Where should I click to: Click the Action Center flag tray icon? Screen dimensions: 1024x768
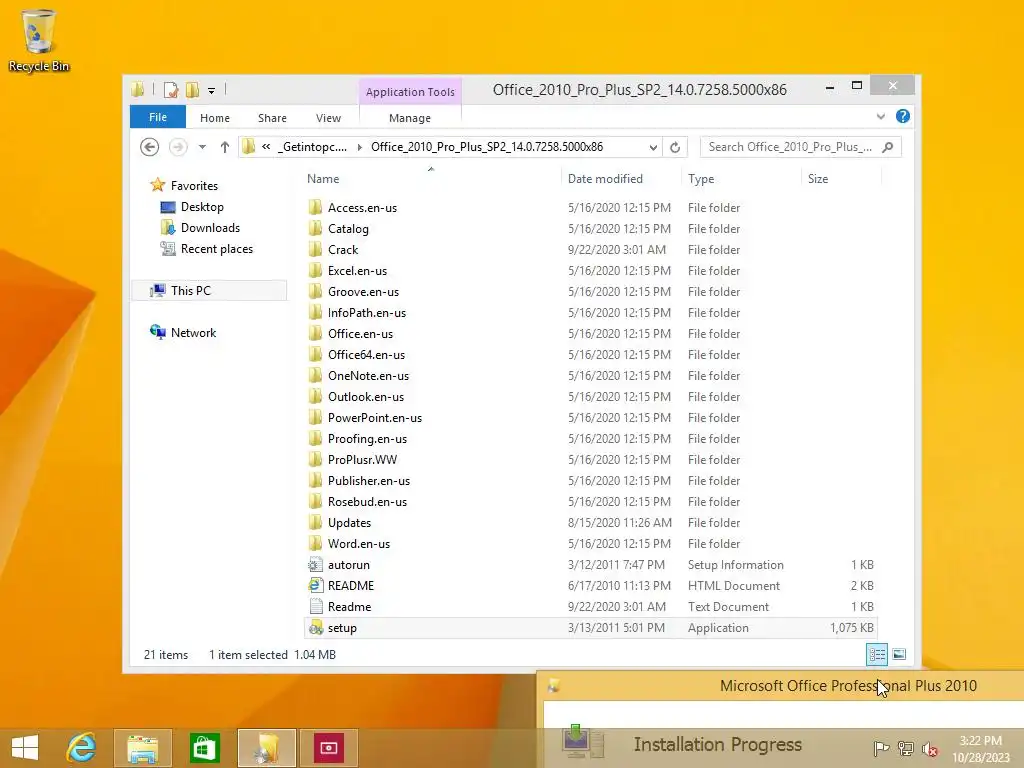coord(880,748)
